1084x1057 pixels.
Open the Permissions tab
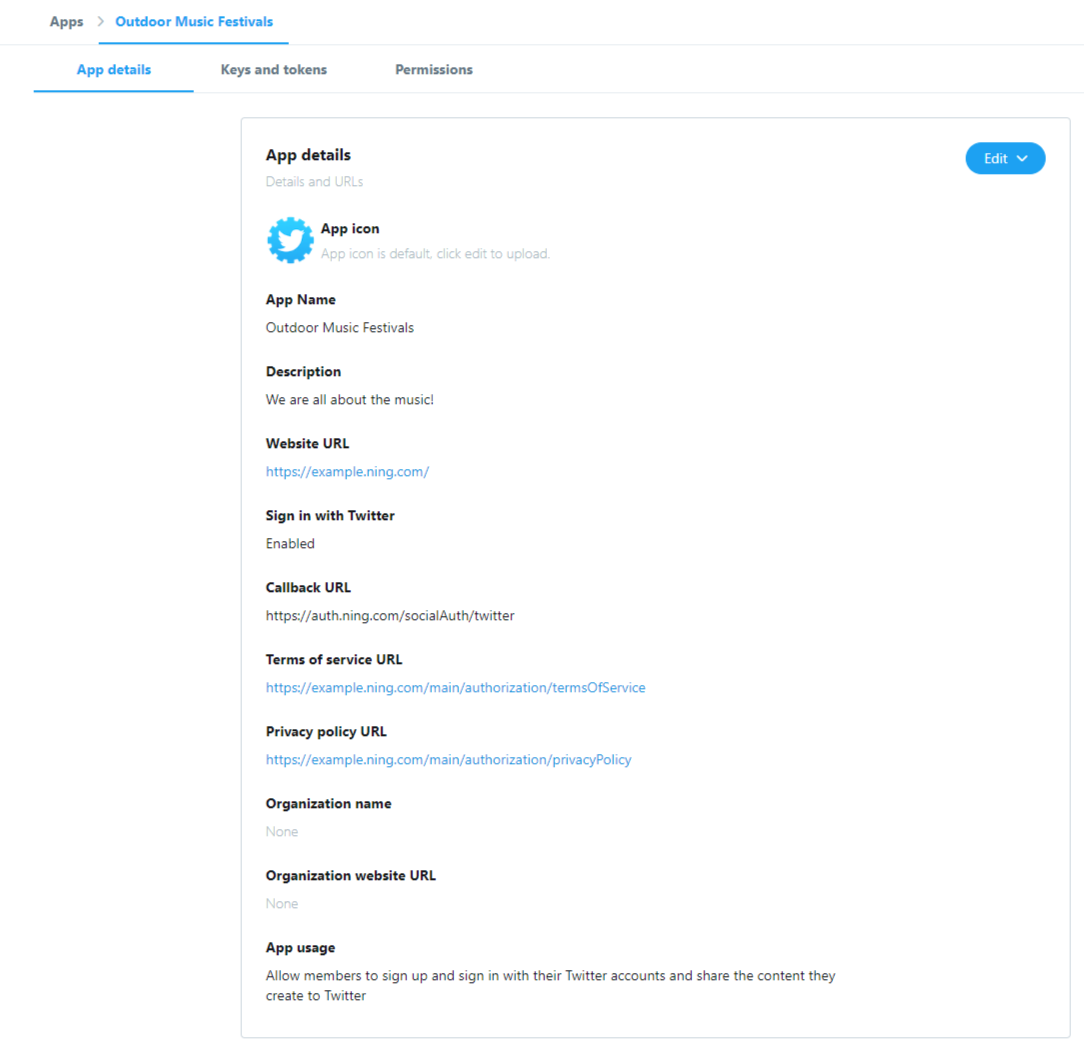point(433,70)
